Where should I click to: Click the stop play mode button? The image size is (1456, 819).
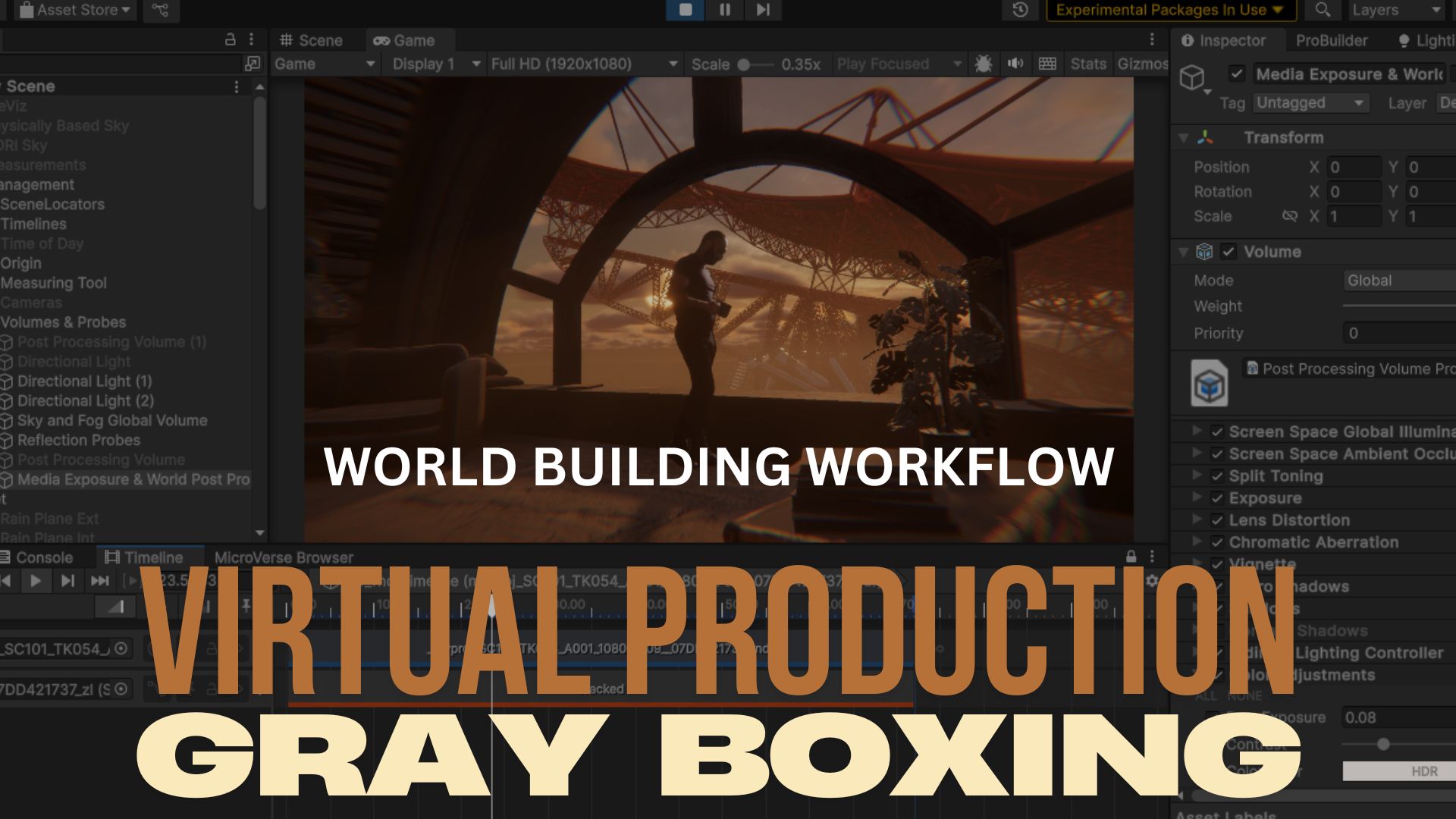pyautogui.click(x=686, y=10)
